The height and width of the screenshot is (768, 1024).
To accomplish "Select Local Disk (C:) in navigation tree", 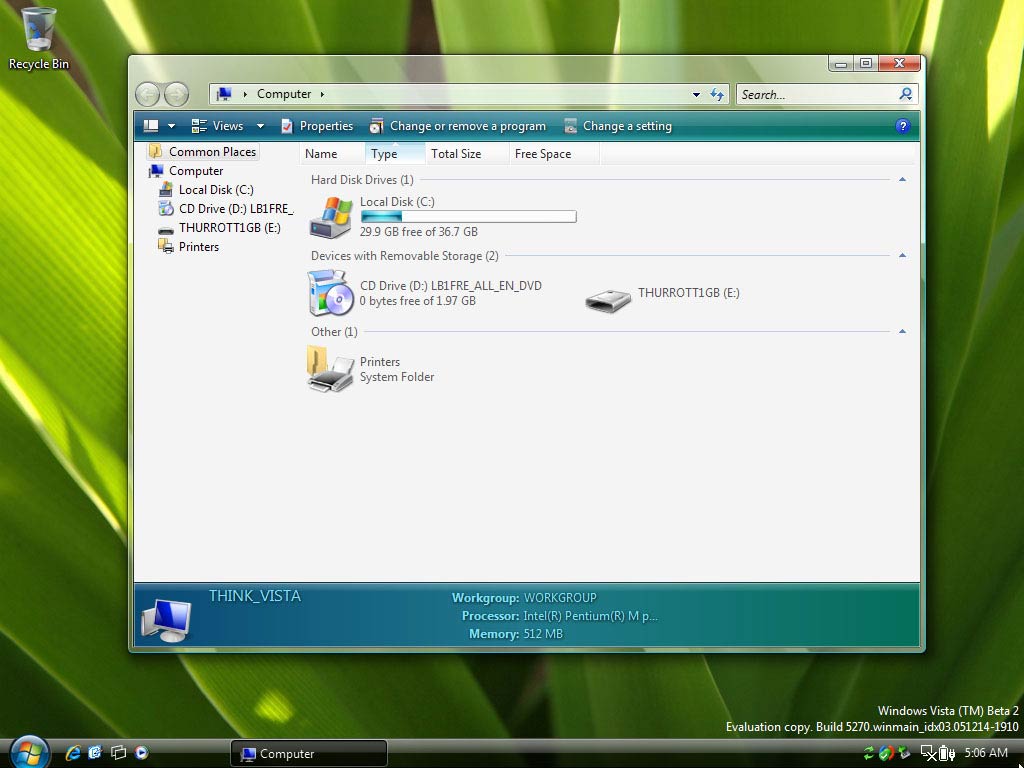I will pyautogui.click(x=206, y=190).
